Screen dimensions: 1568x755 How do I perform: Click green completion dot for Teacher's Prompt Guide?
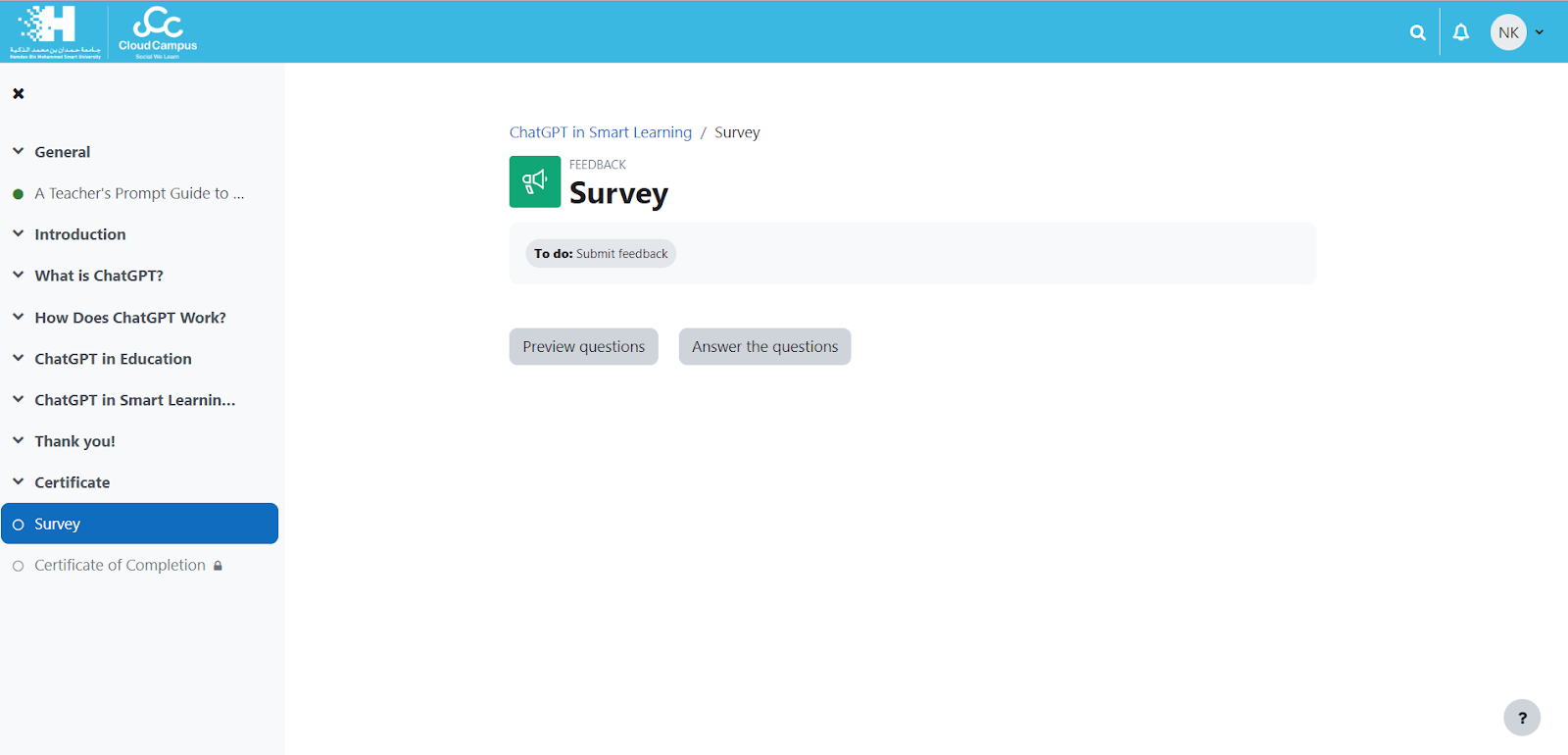point(18,194)
